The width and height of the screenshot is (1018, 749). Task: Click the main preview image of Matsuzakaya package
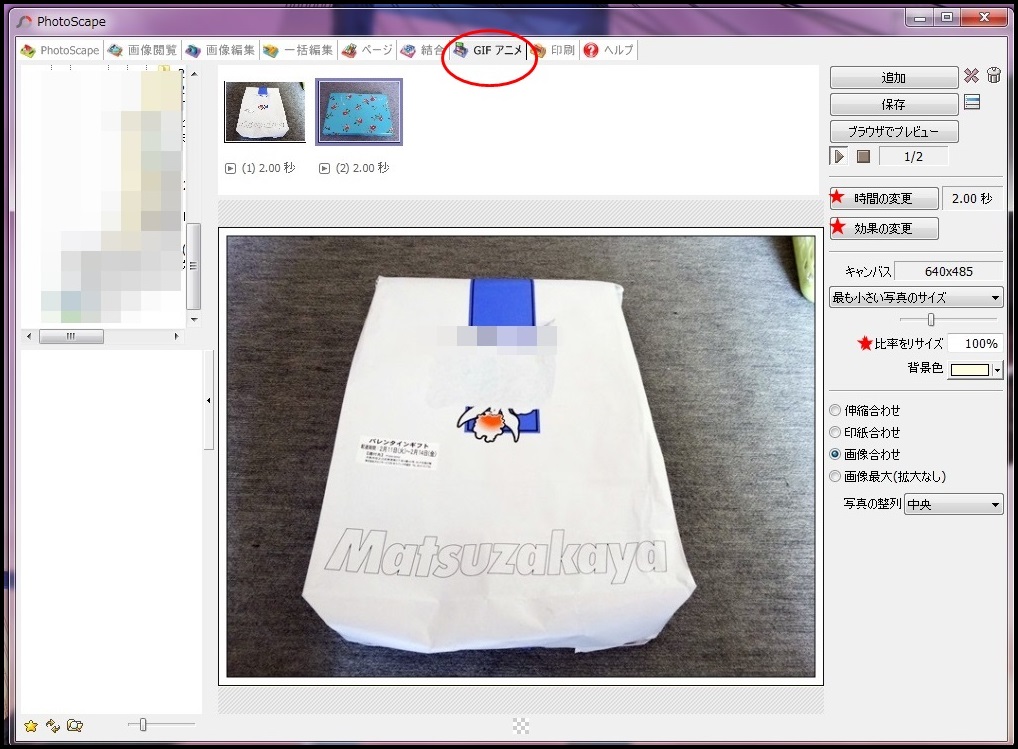(x=521, y=456)
